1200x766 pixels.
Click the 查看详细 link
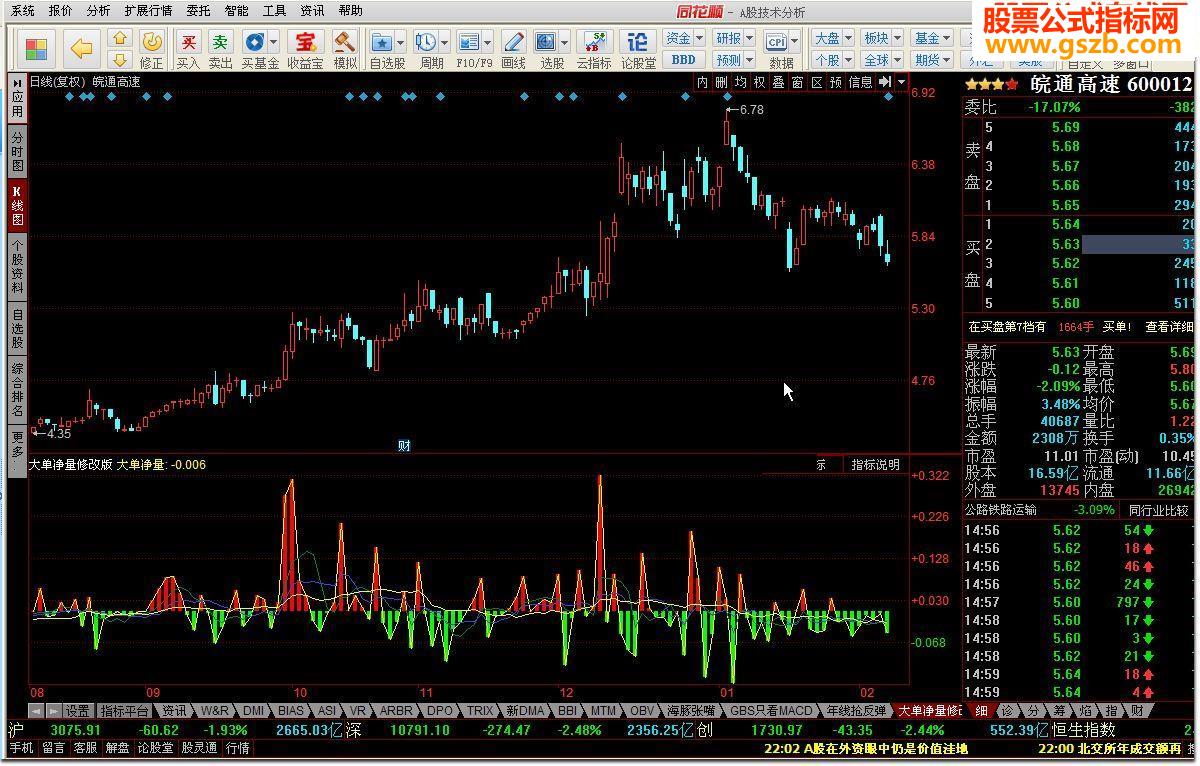pos(1169,327)
